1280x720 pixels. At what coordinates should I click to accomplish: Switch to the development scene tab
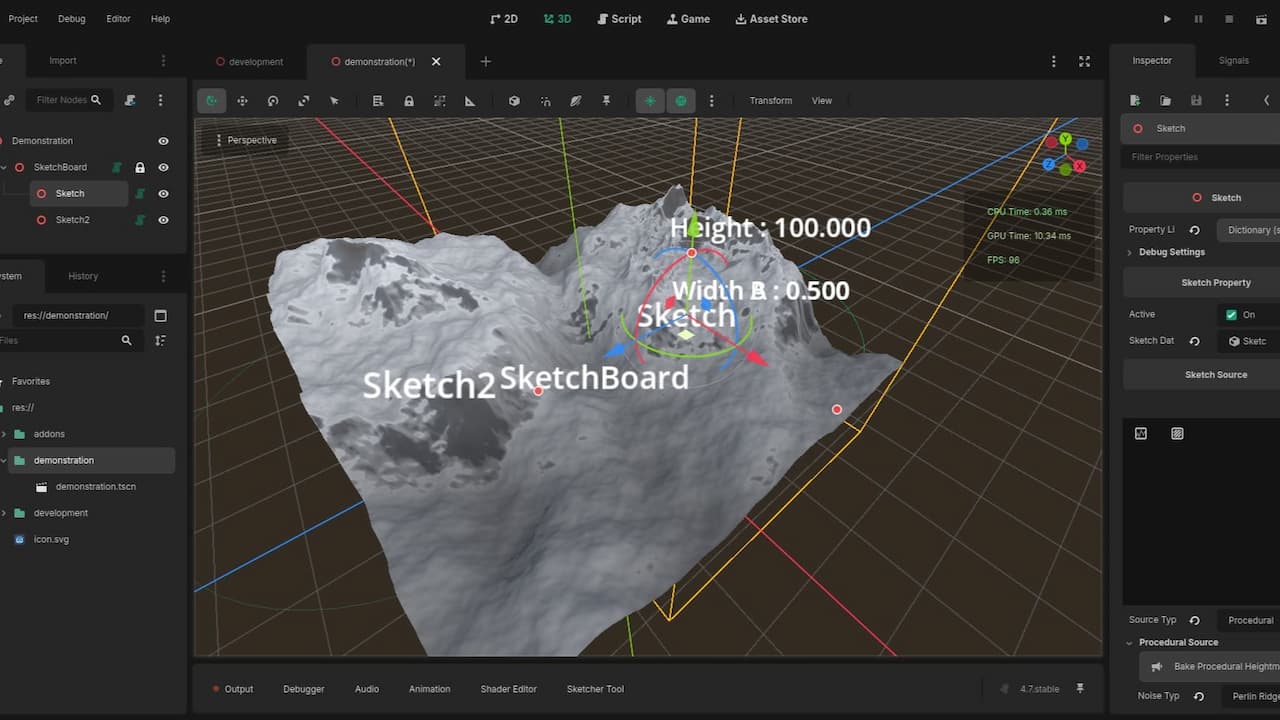click(249, 62)
